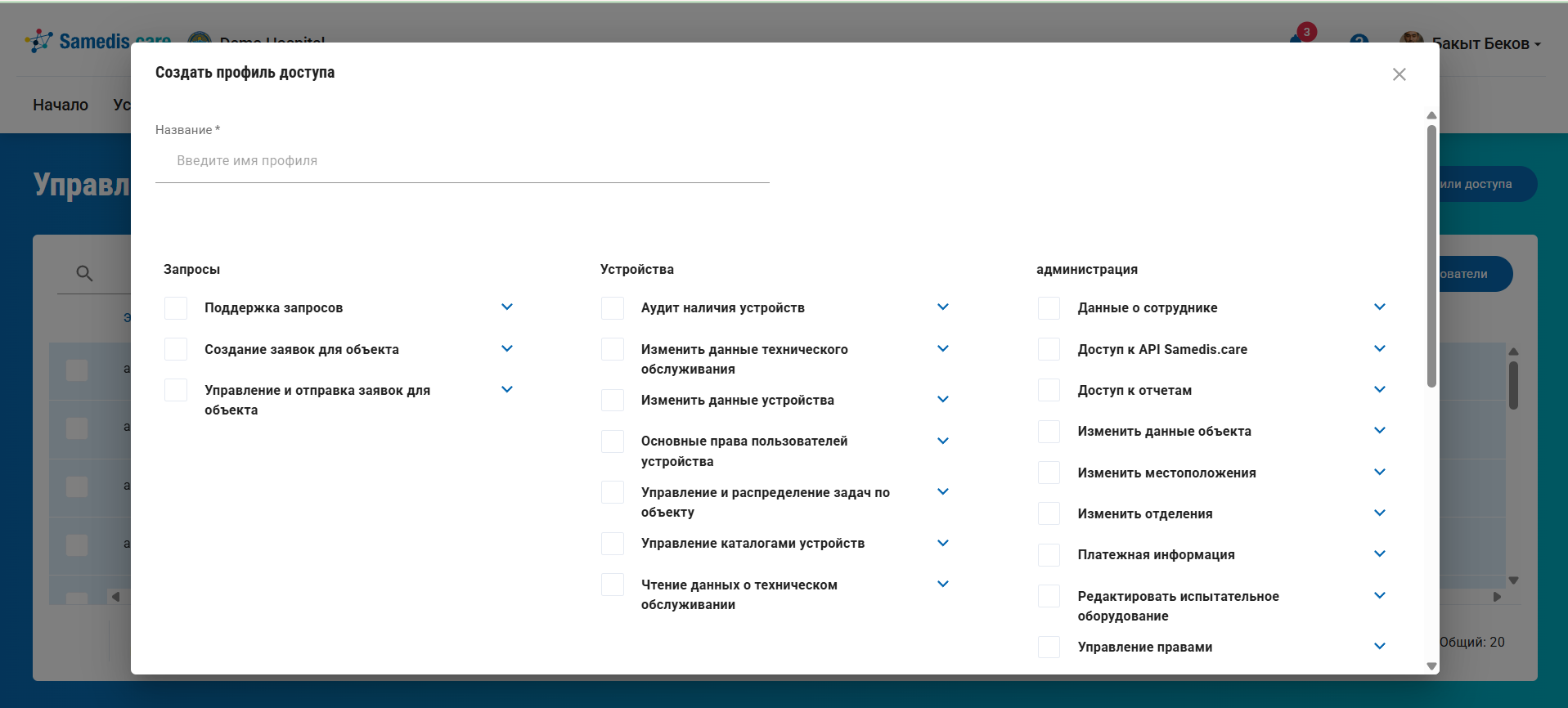Expand Изменить данные устройства chevron

(943, 399)
